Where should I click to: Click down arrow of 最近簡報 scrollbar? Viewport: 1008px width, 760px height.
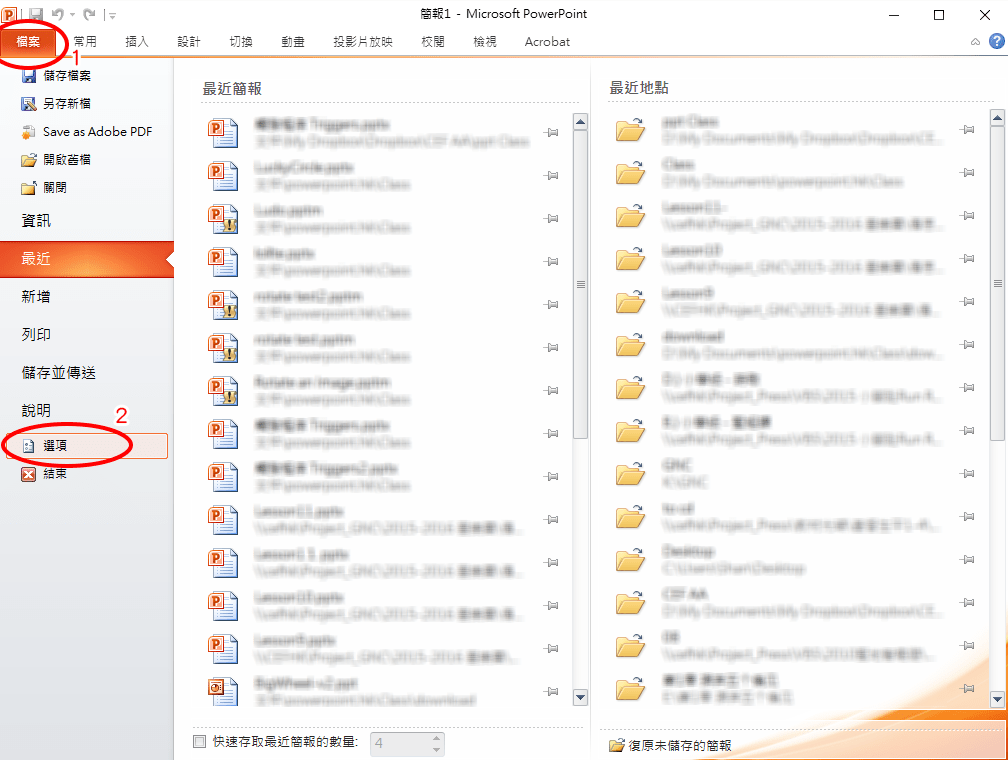coord(580,697)
